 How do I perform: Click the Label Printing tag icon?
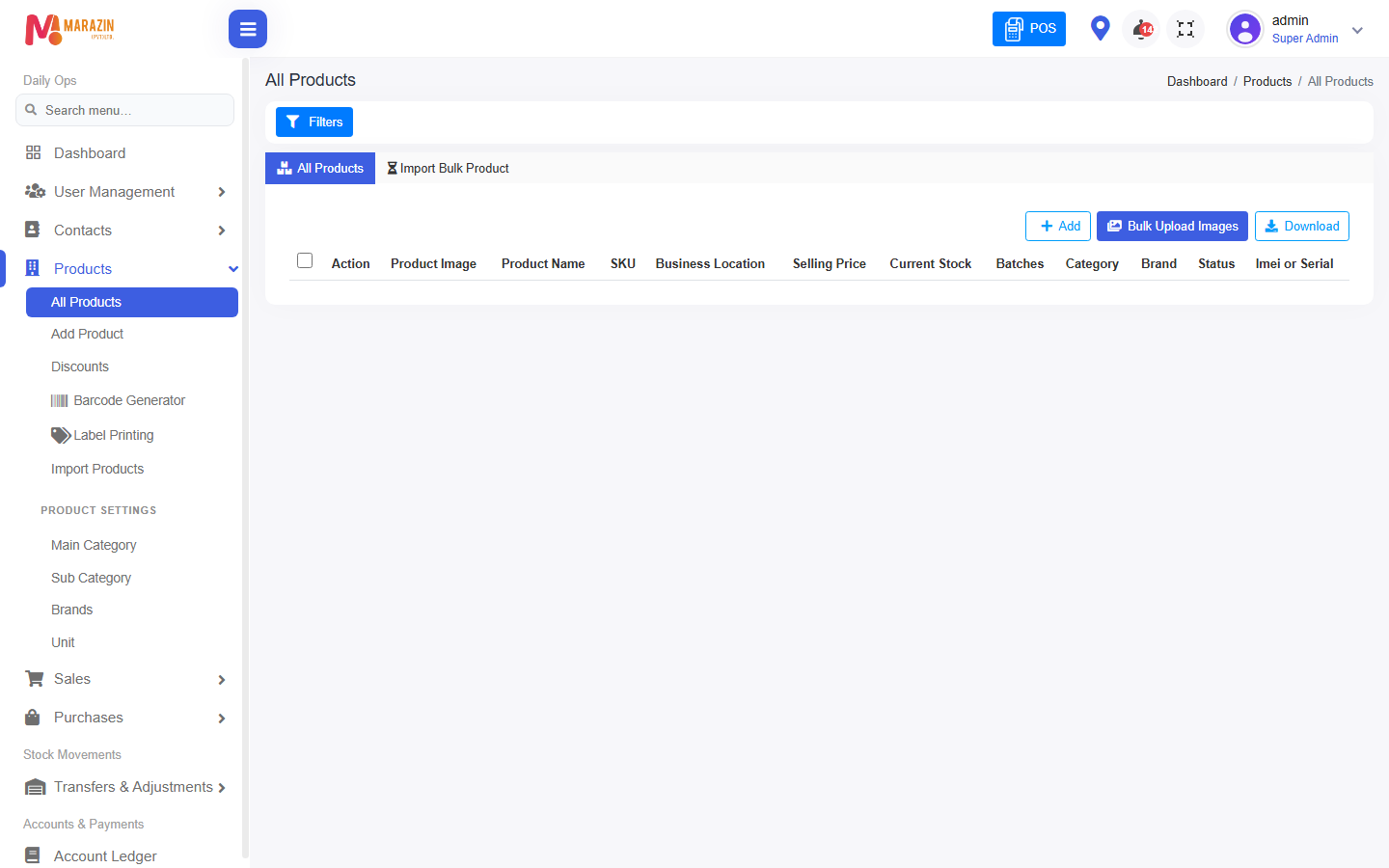tap(61, 435)
